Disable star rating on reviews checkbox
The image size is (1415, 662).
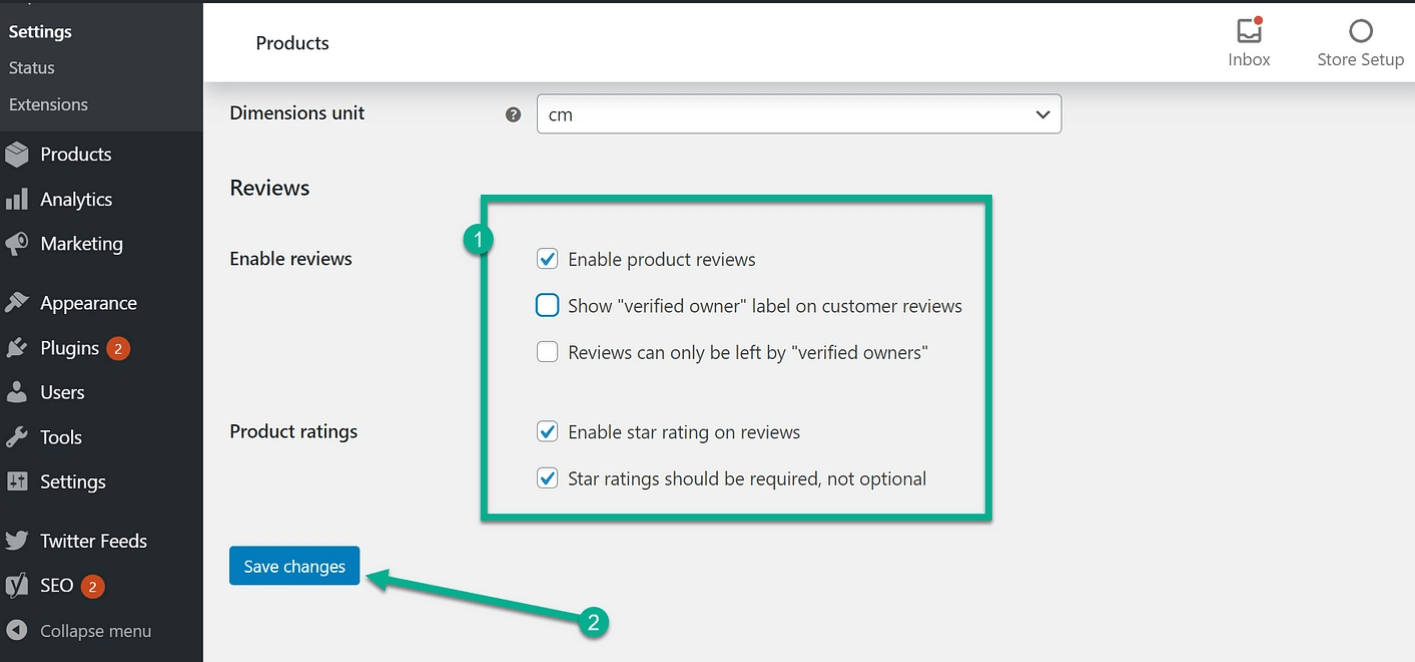[547, 432]
